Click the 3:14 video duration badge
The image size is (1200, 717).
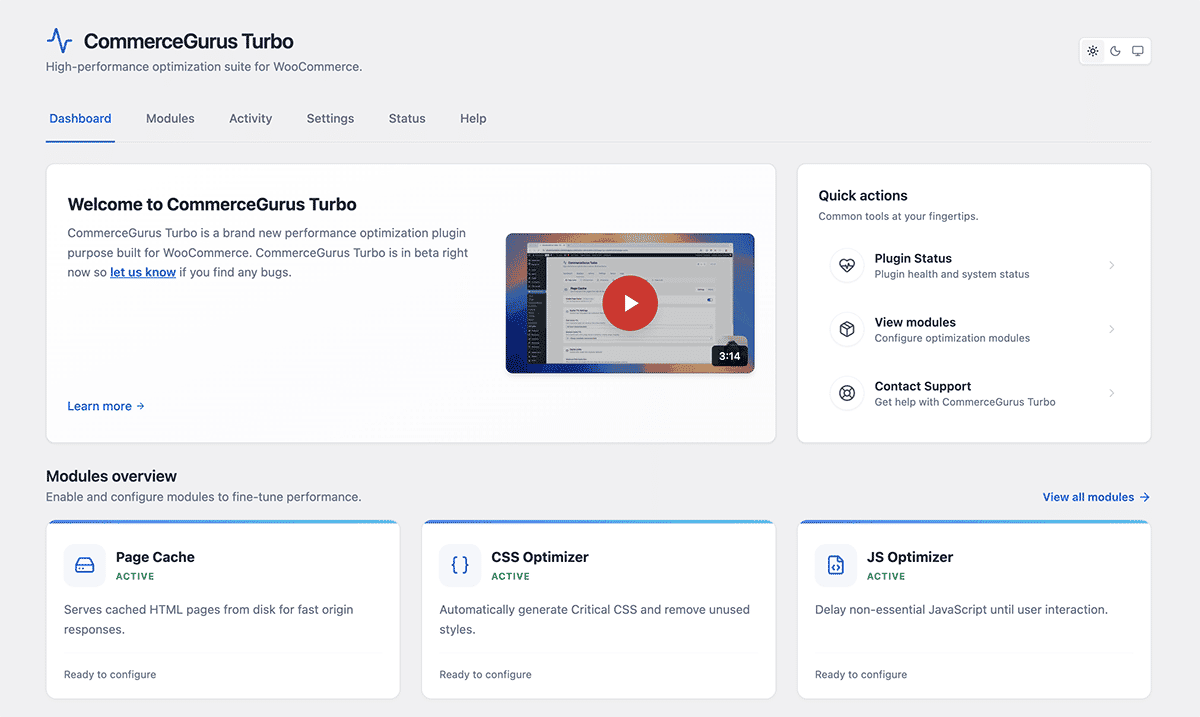pyautogui.click(x=729, y=356)
